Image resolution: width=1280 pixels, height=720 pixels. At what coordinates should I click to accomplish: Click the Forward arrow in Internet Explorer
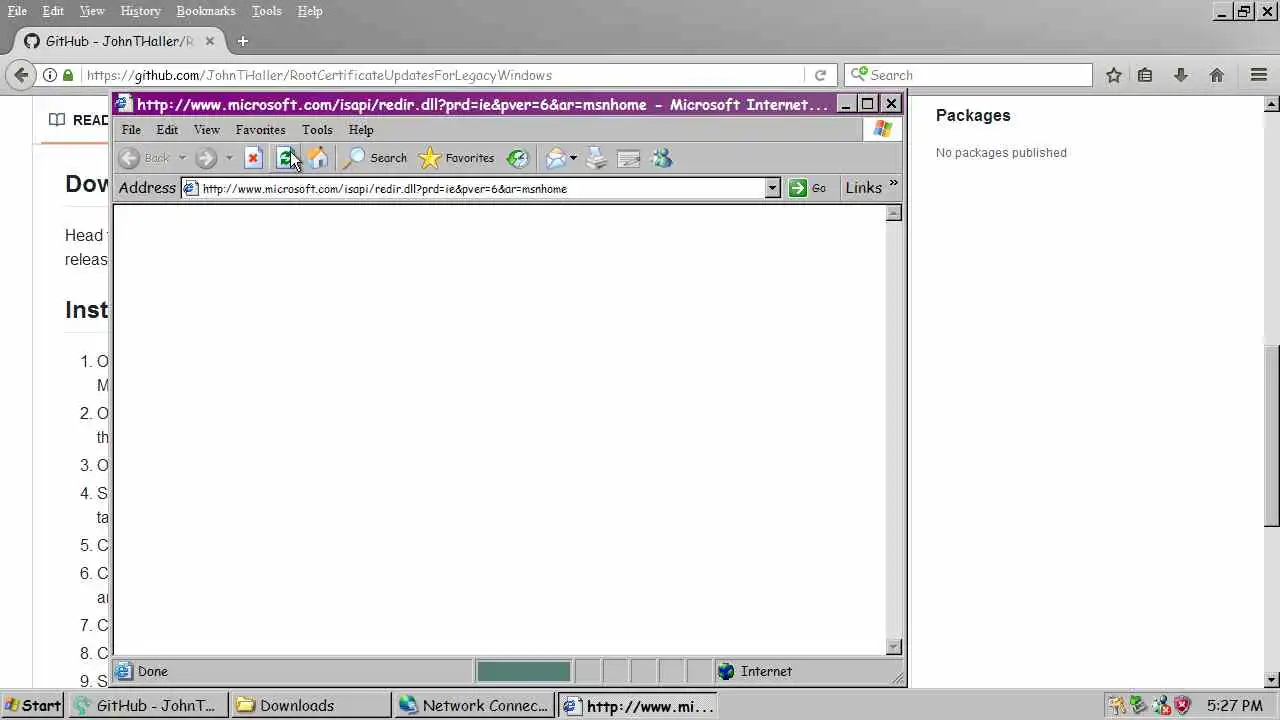point(206,158)
